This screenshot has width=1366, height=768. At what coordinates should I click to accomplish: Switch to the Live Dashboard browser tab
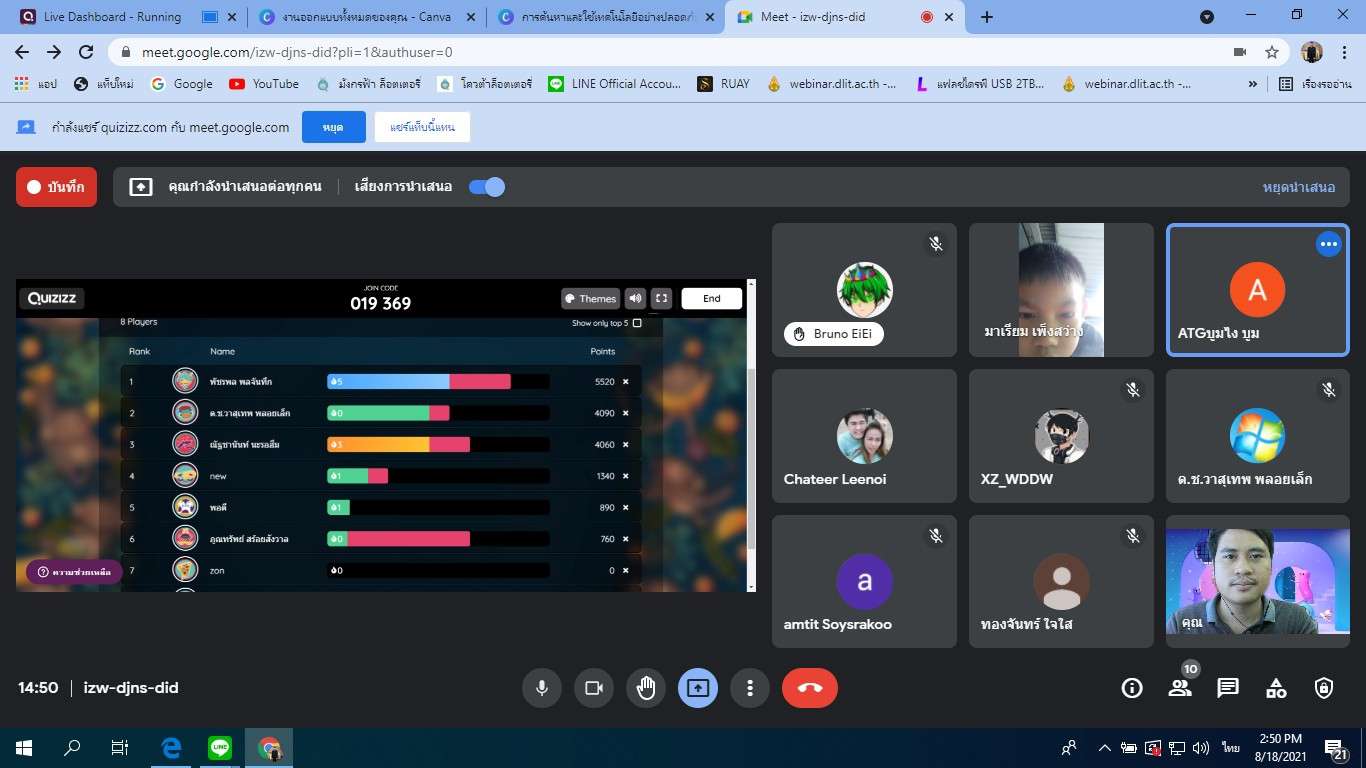[x=112, y=17]
